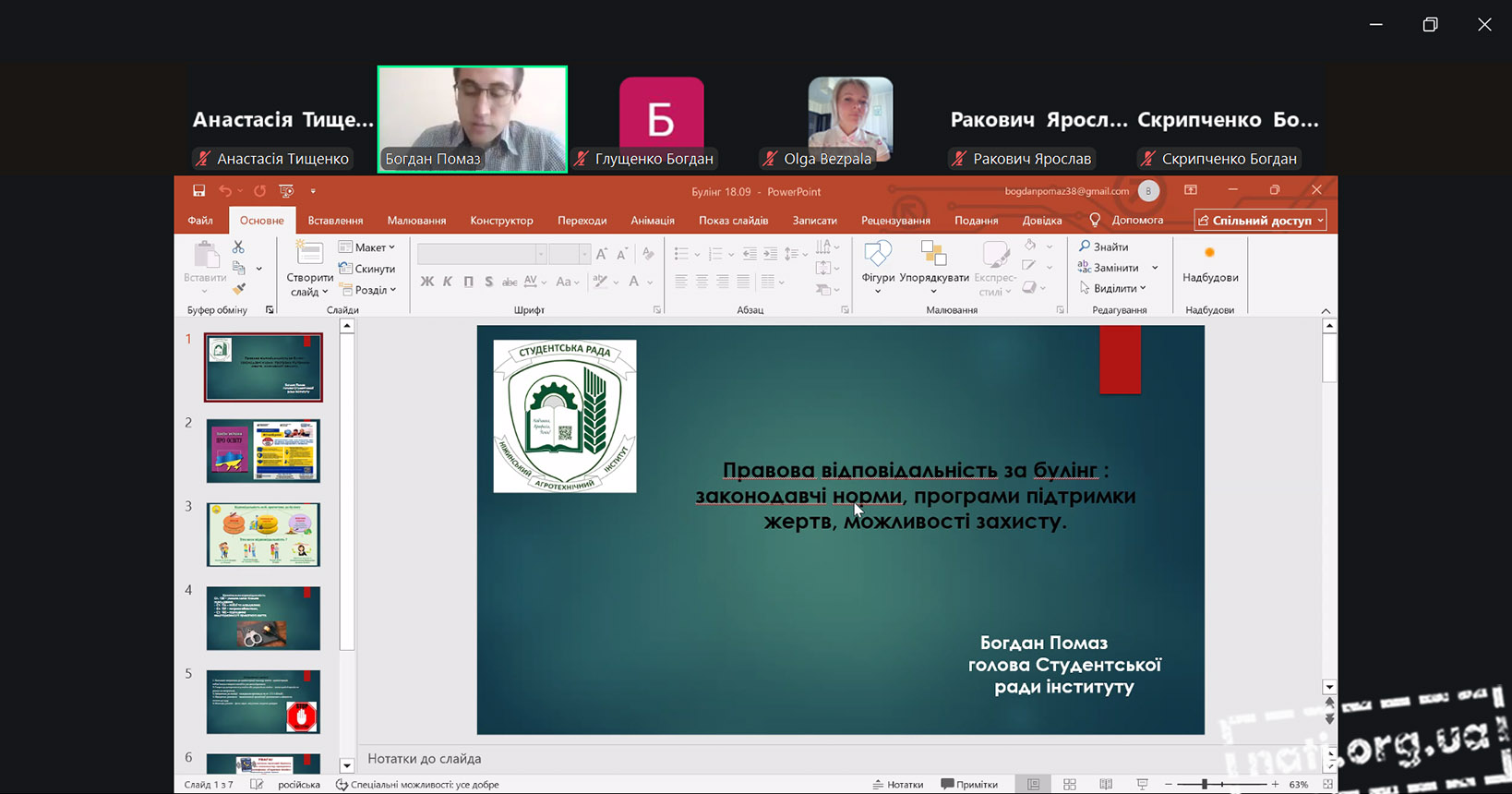Toggle the Примітки comments pane
This screenshot has width=1512, height=794.
(x=969, y=784)
